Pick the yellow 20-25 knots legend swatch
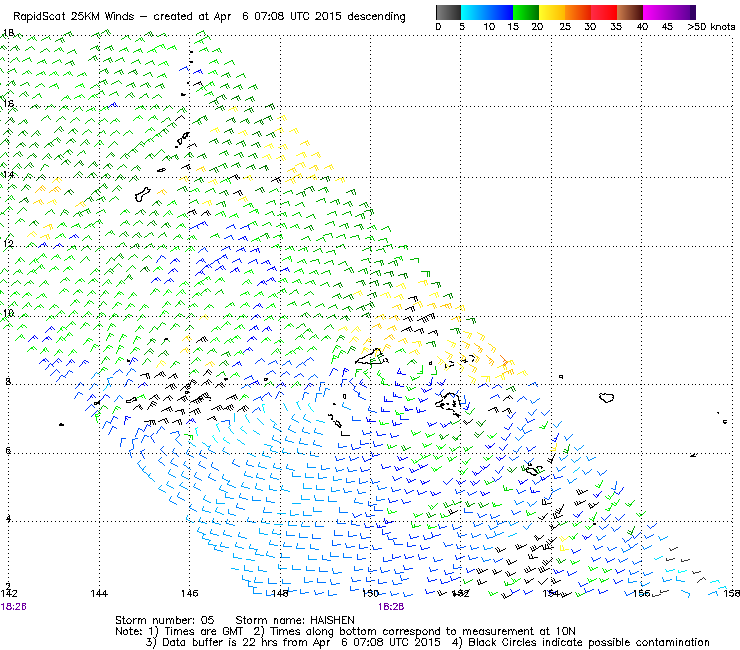The width and height of the screenshot is (740, 650). pos(551,12)
